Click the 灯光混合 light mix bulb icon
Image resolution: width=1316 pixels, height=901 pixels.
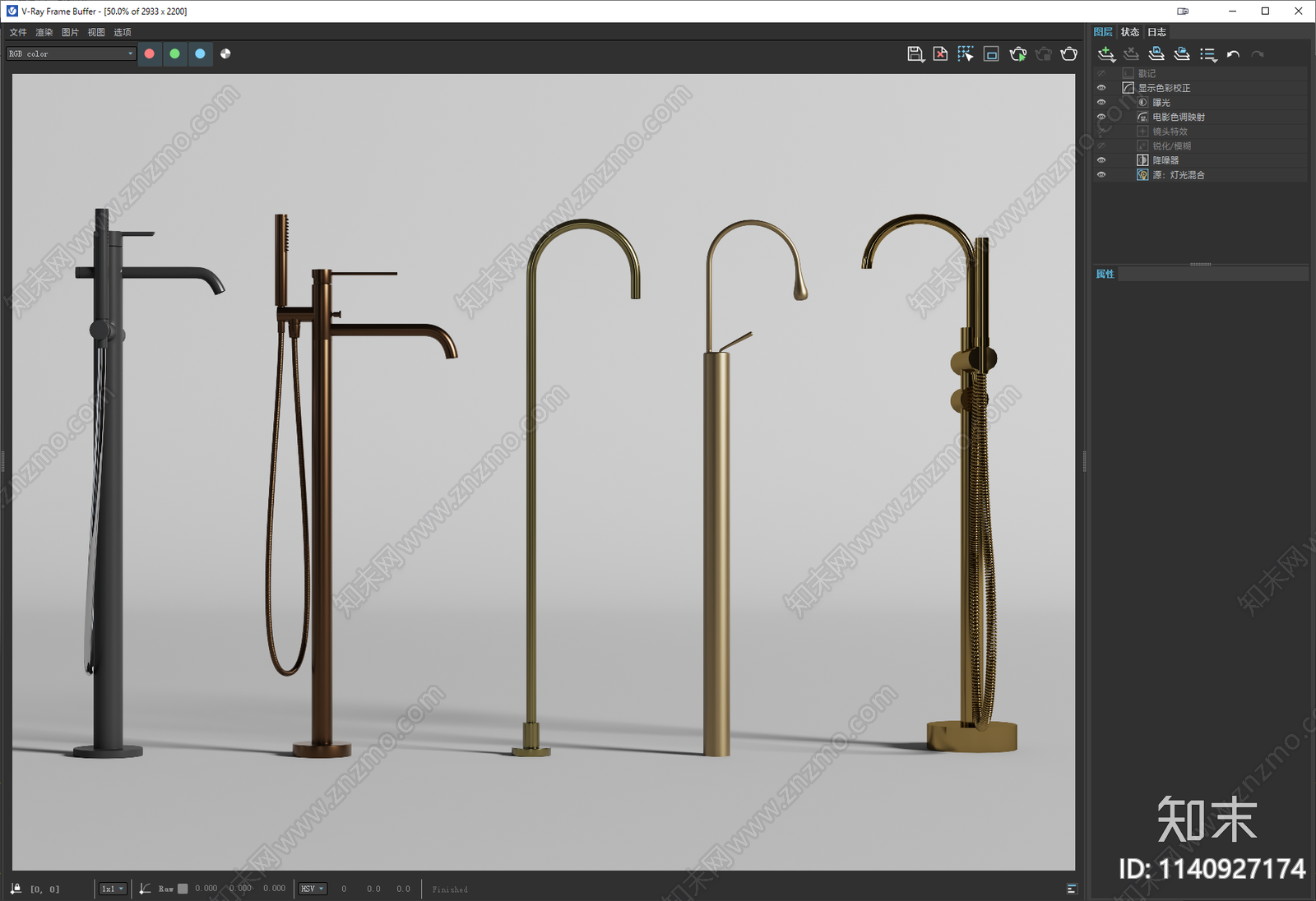point(1142,175)
